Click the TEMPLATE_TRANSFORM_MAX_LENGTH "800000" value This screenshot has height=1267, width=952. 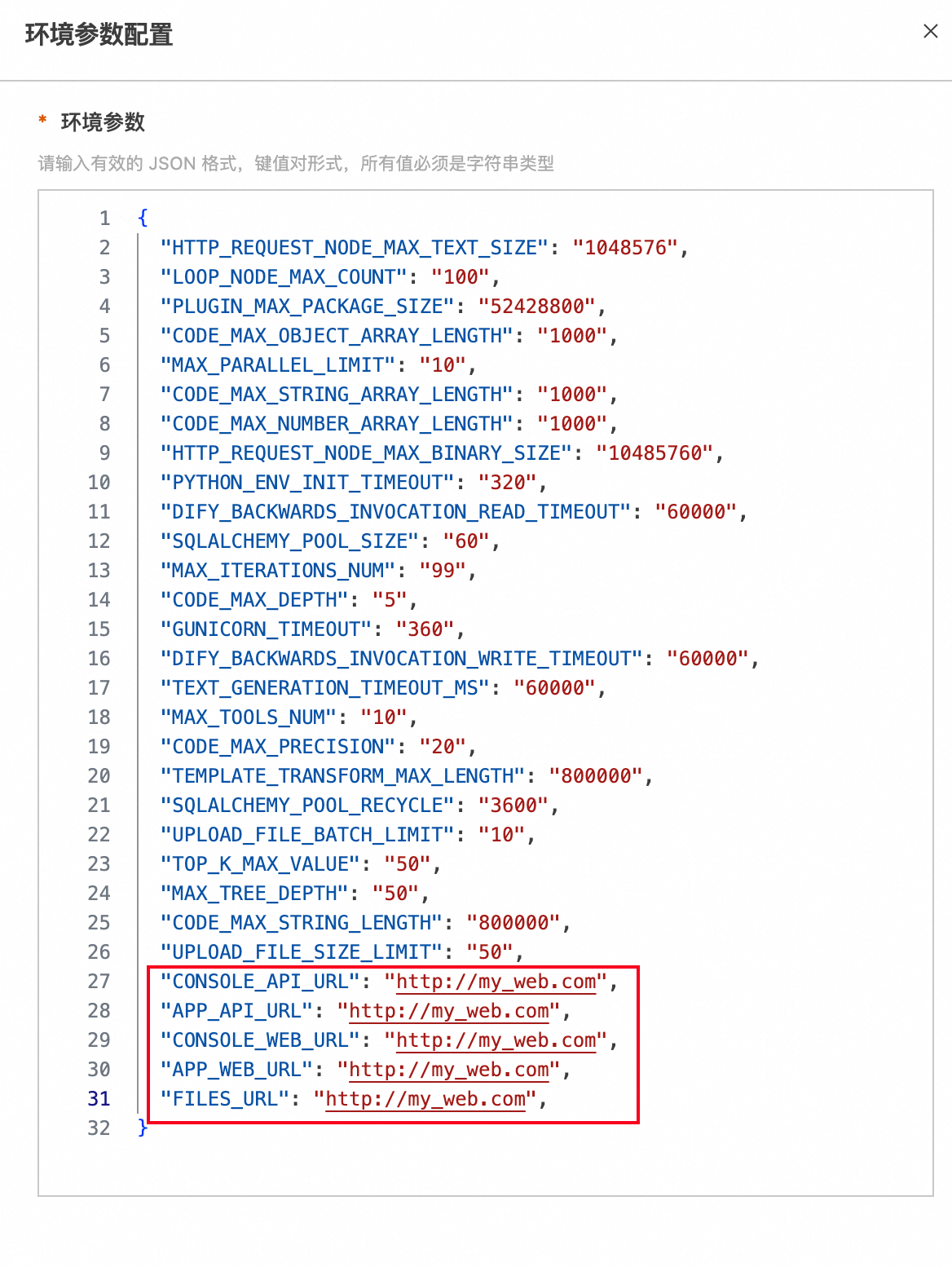tap(597, 776)
